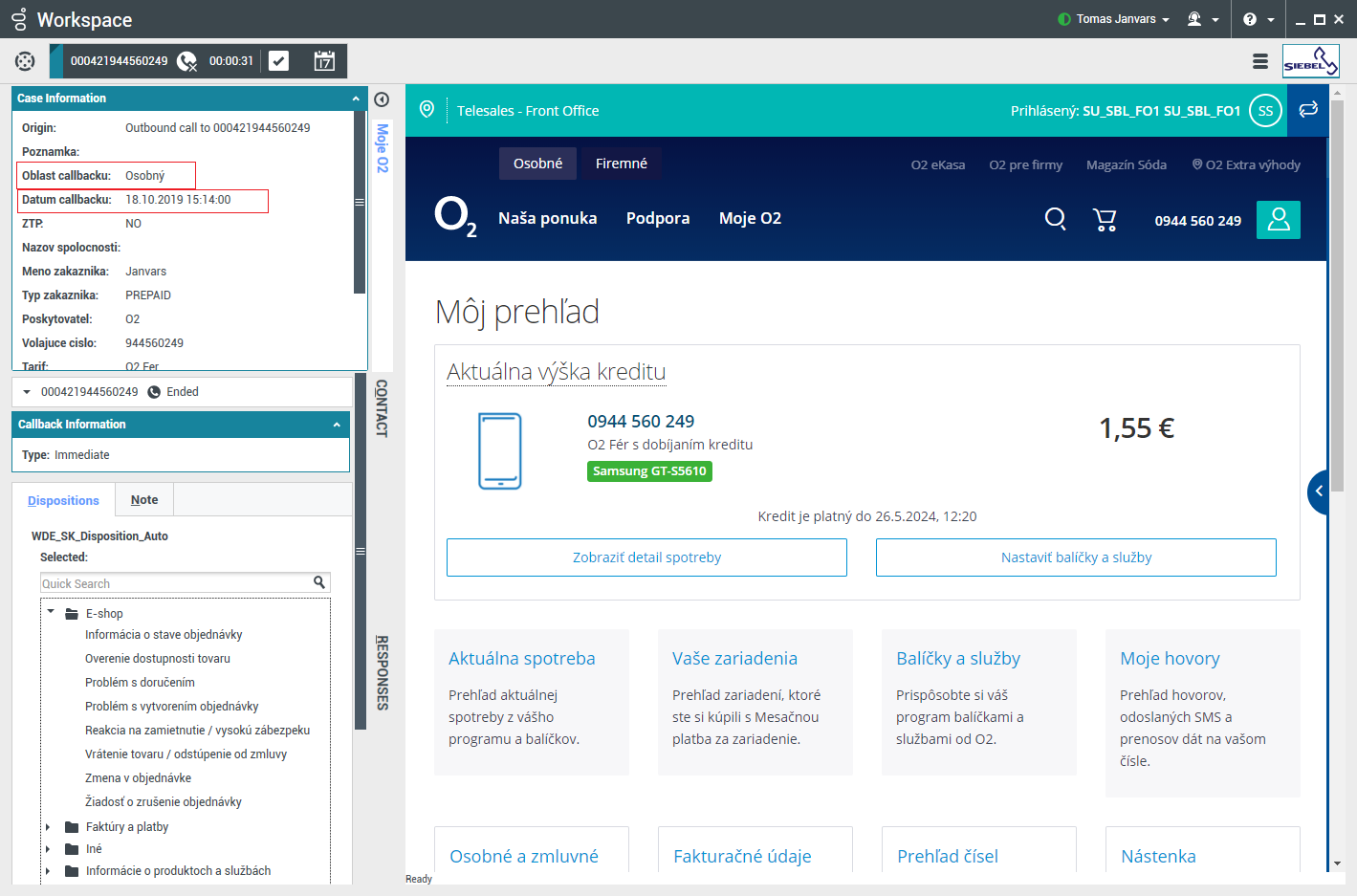Image resolution: width=1357 pixels, height=896 pixels.
Task: Click the Siebel logo button
Action: [x=1311, y=61]
